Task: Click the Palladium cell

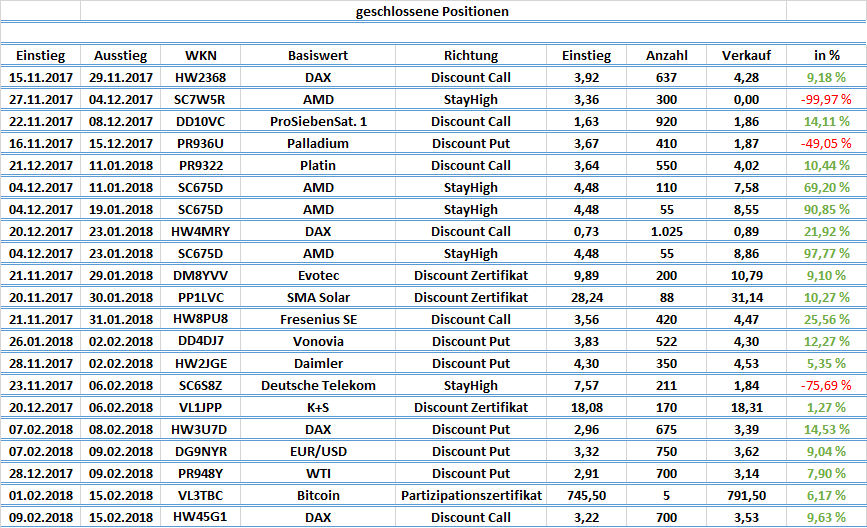Action: click(x=318, y=143)
